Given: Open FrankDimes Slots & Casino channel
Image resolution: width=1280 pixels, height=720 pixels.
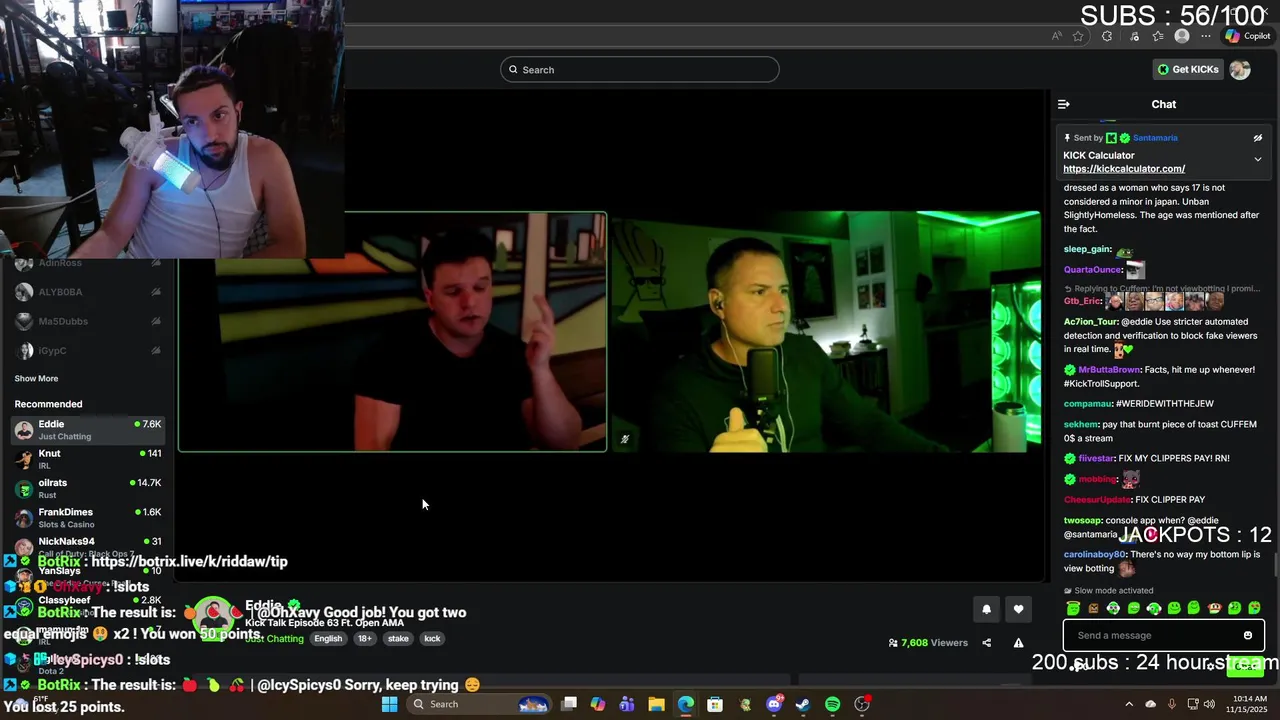Looking at the screenshot, I should [x=88, y=517].
